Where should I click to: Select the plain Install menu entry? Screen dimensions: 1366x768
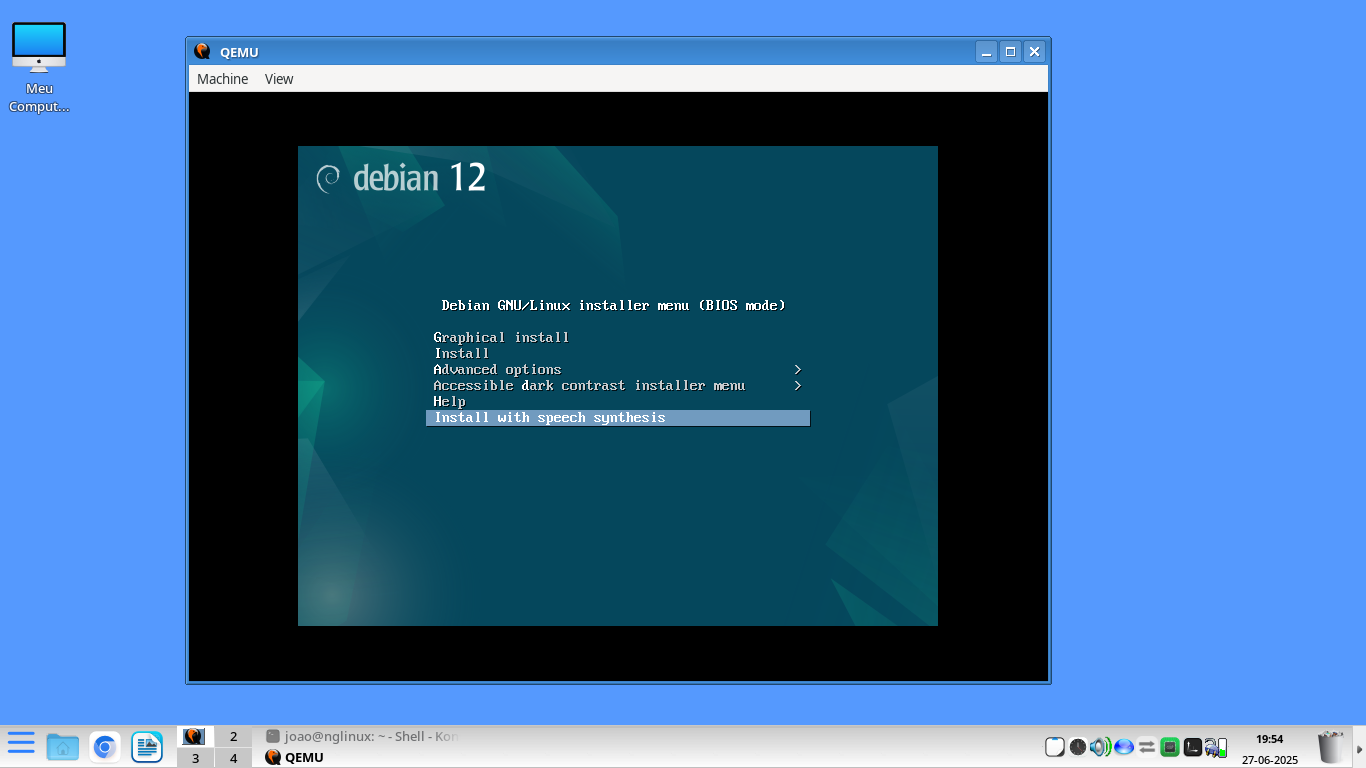click(x=461, y=353)
